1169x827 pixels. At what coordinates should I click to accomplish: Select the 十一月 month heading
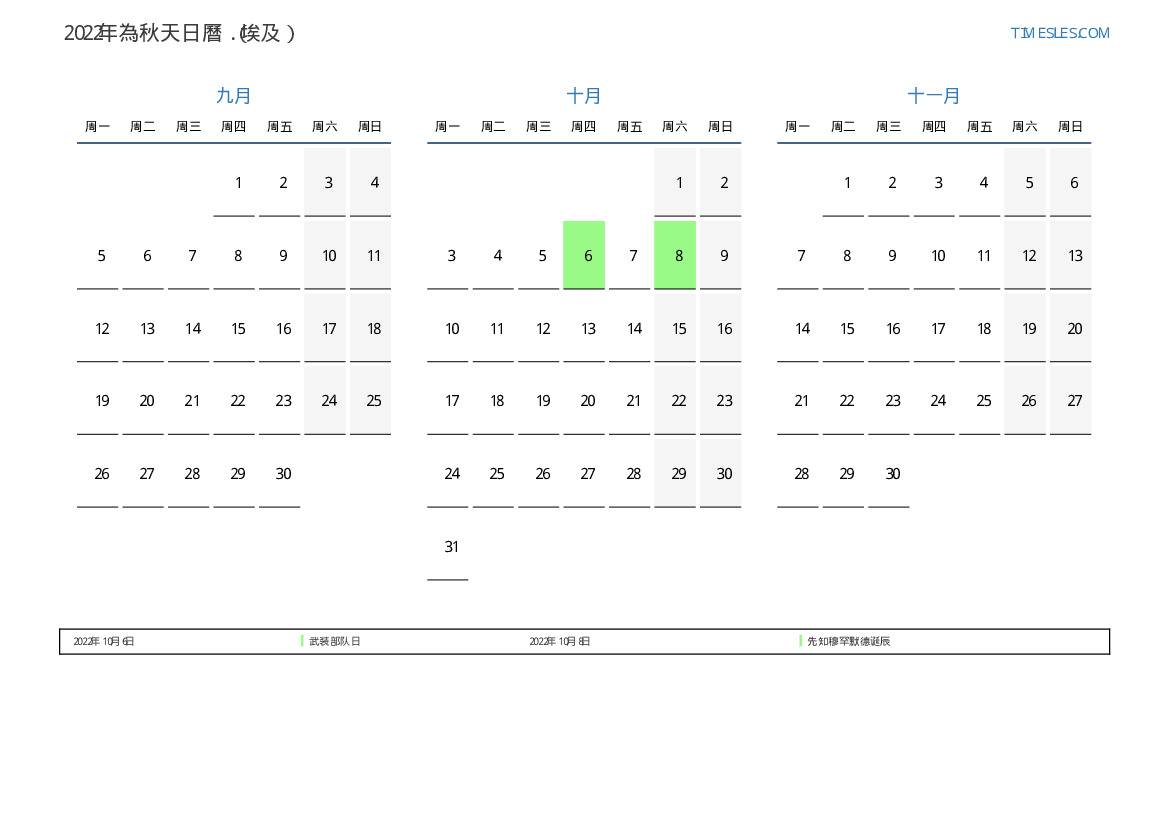click(x=934, y=96)
